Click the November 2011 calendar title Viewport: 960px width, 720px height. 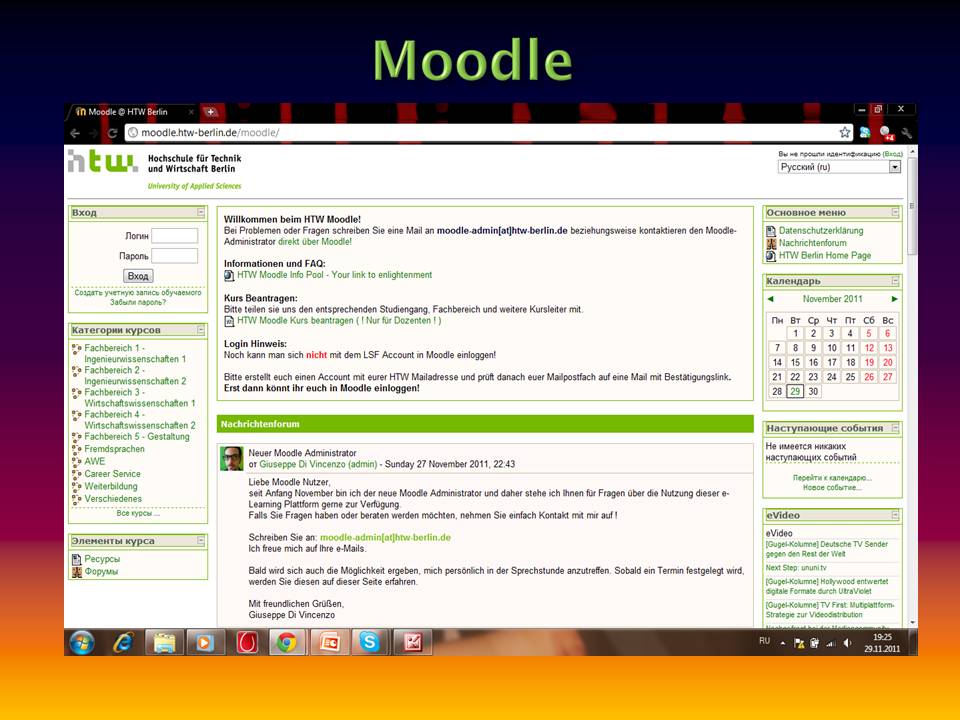pos(832,299)
